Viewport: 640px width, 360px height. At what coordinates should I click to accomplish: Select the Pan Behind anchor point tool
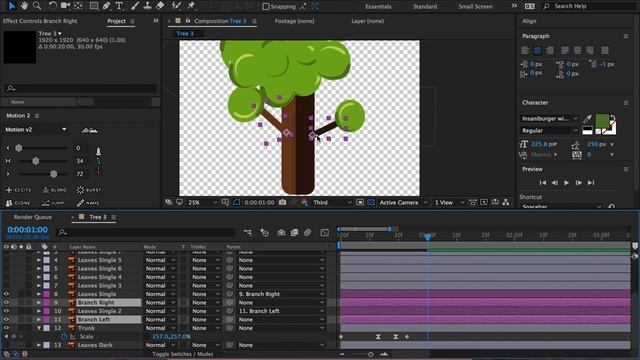click(x=78, y=6)
